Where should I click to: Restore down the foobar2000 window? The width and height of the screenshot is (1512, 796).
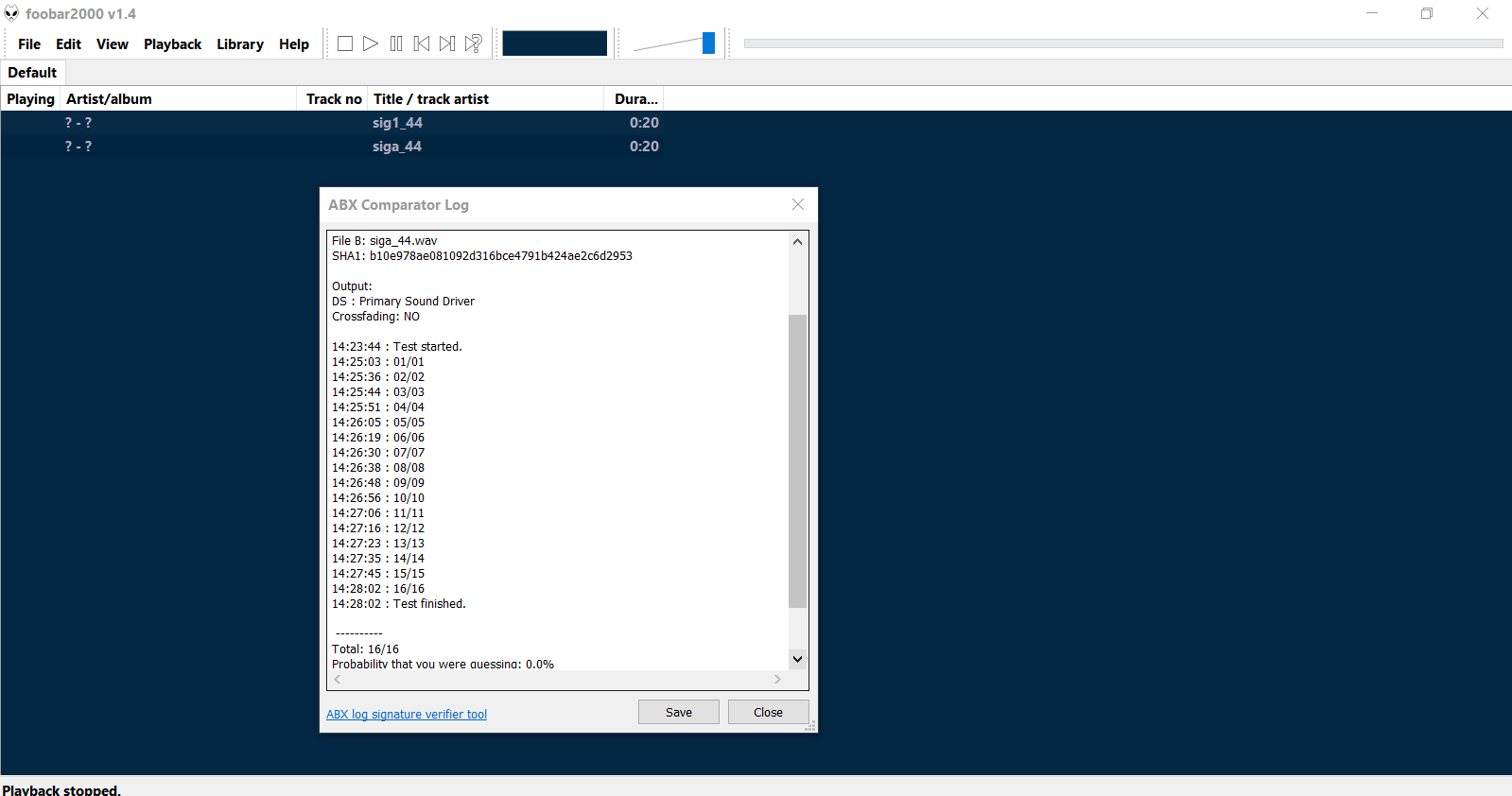1427,13
